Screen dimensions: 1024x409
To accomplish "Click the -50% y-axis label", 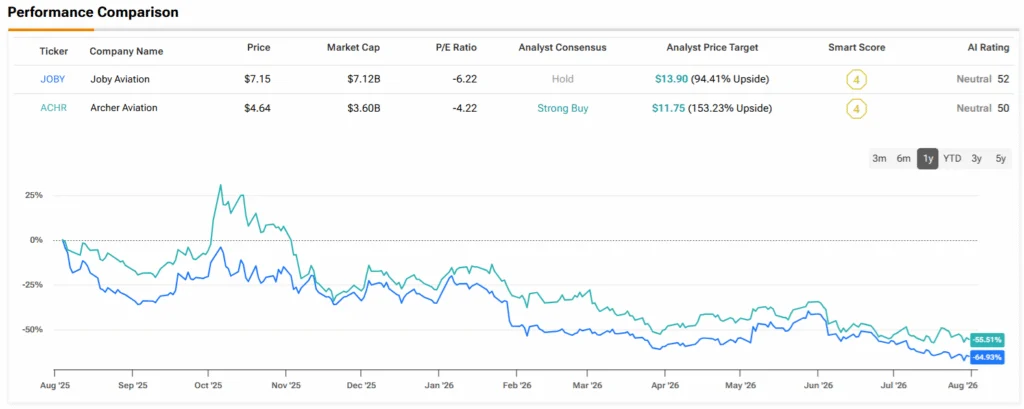I will point(33,329).
